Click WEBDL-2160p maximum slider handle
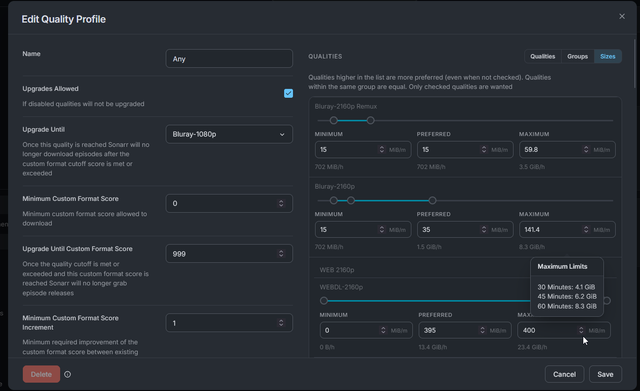640x391 pixels. tap(607, 301)
